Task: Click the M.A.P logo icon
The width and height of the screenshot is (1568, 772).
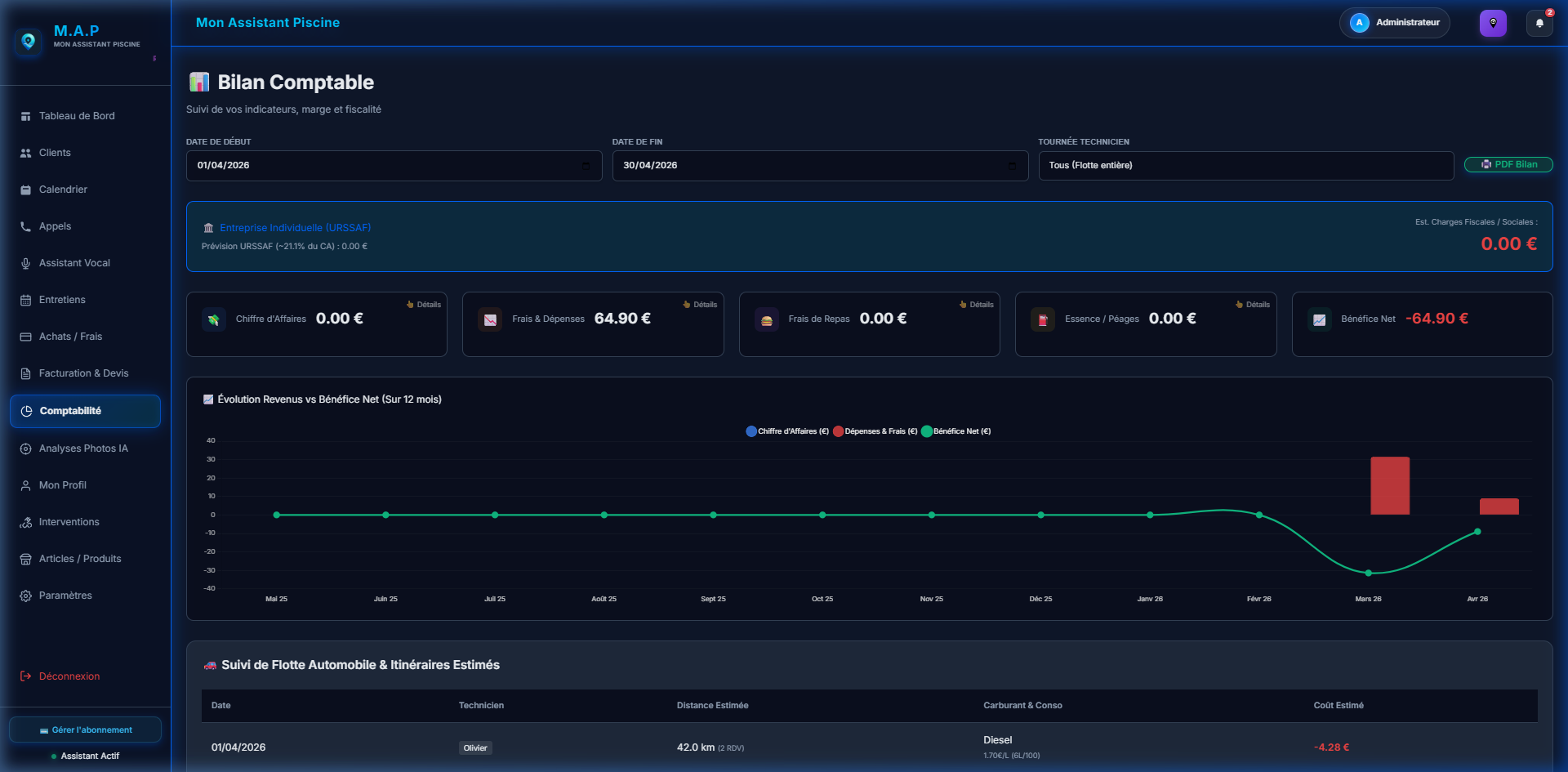Action: coord(29,41)
